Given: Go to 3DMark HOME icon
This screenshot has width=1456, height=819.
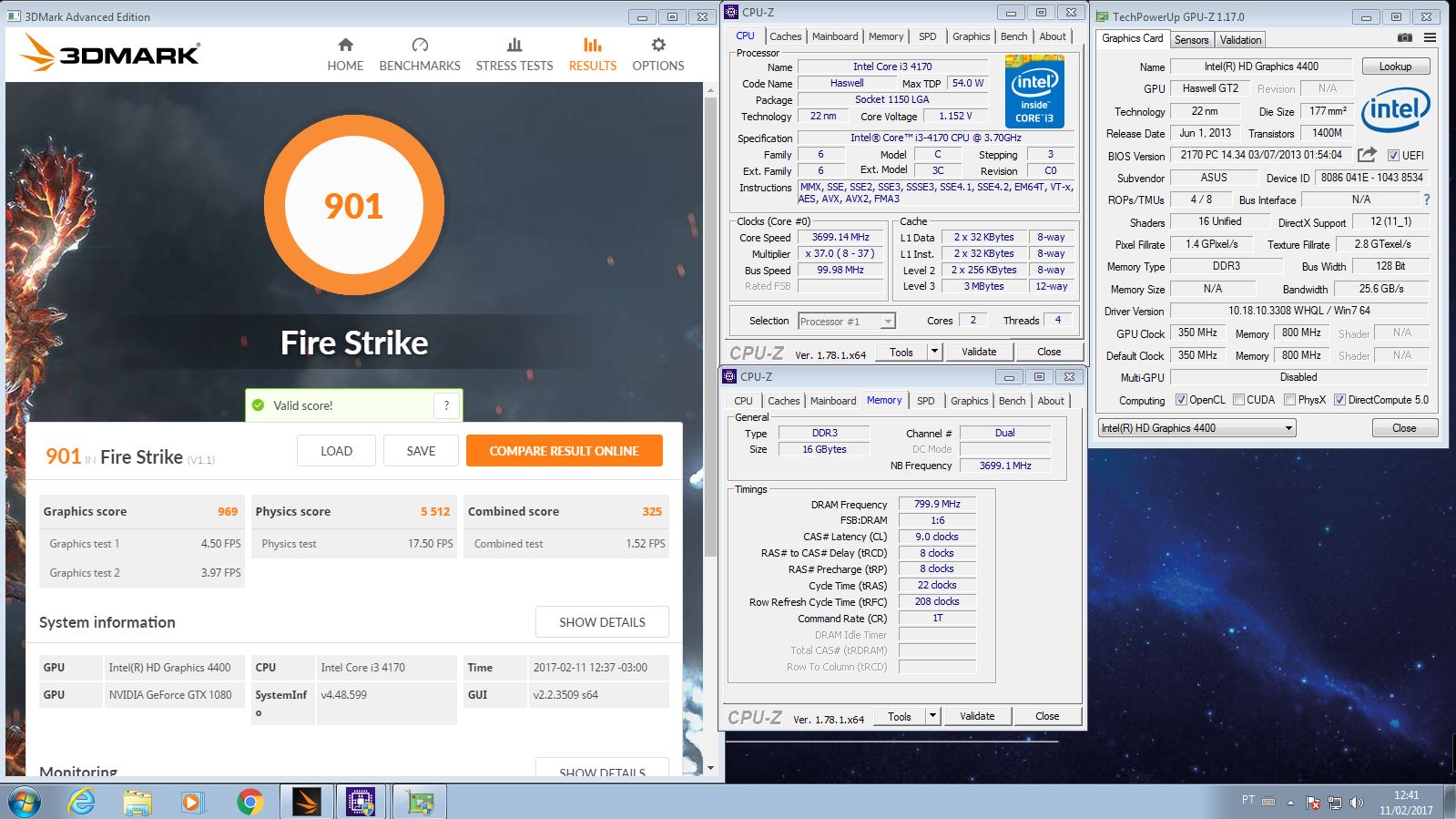Looking at the screenshot, I should tap(345, 45).
